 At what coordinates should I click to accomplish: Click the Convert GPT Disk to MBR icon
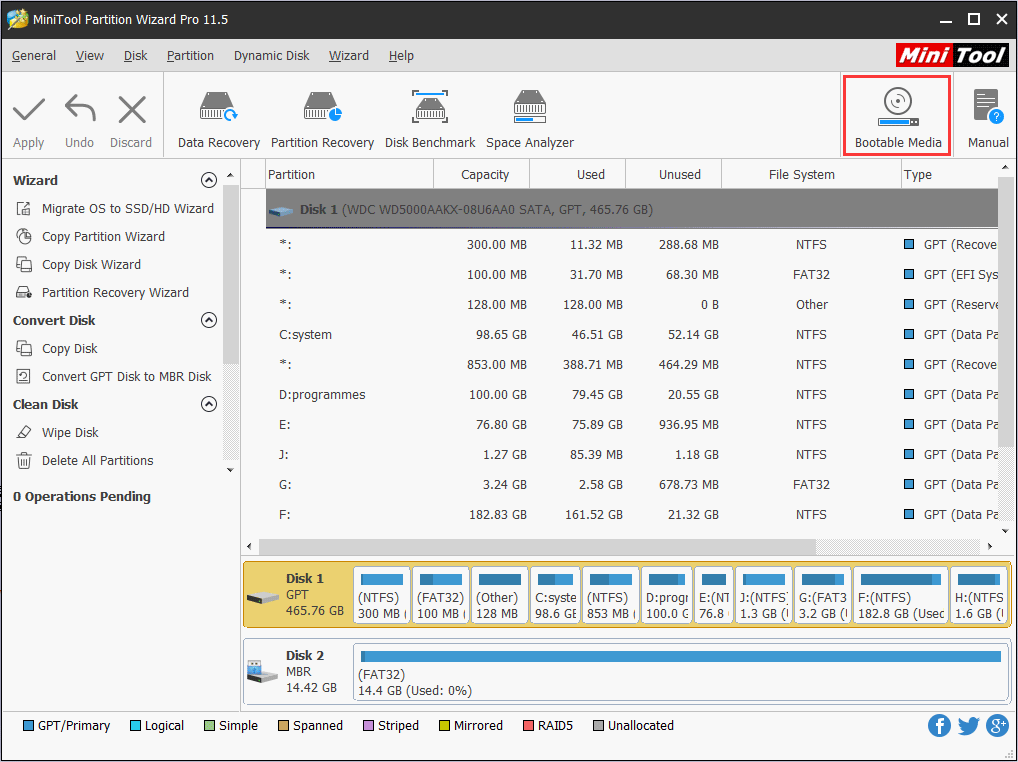click(x=24, y=376)
